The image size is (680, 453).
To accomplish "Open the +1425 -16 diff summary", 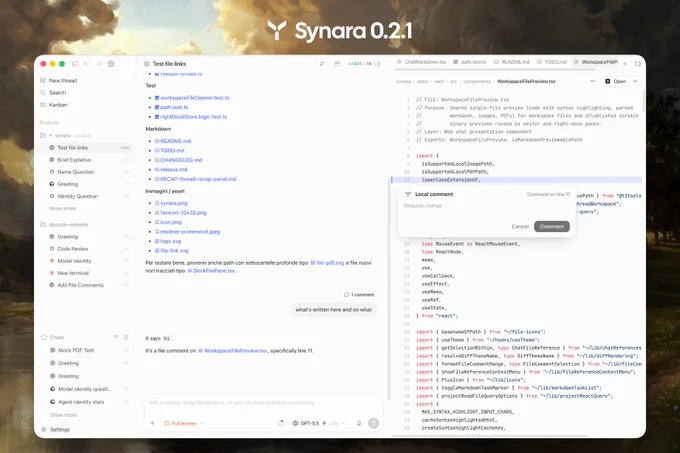I will [x=360, y=64].
